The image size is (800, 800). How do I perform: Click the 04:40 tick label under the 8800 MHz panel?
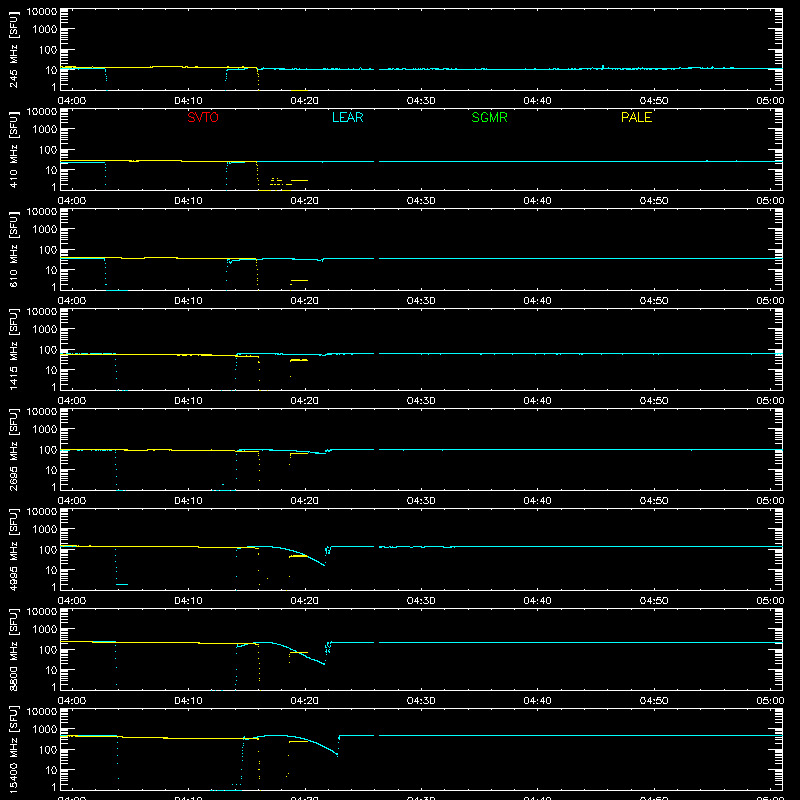(537, 701)
